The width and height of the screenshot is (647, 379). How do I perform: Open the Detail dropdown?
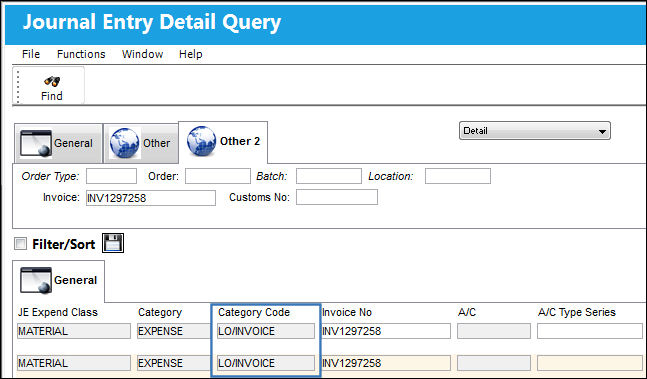point(535,131)
